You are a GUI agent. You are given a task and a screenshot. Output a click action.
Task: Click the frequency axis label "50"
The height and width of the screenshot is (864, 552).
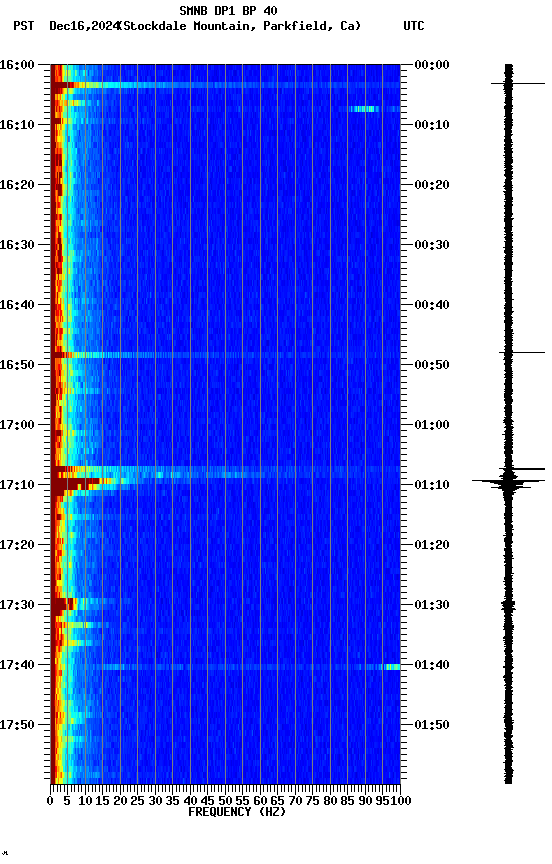click(x=225, y=802)
